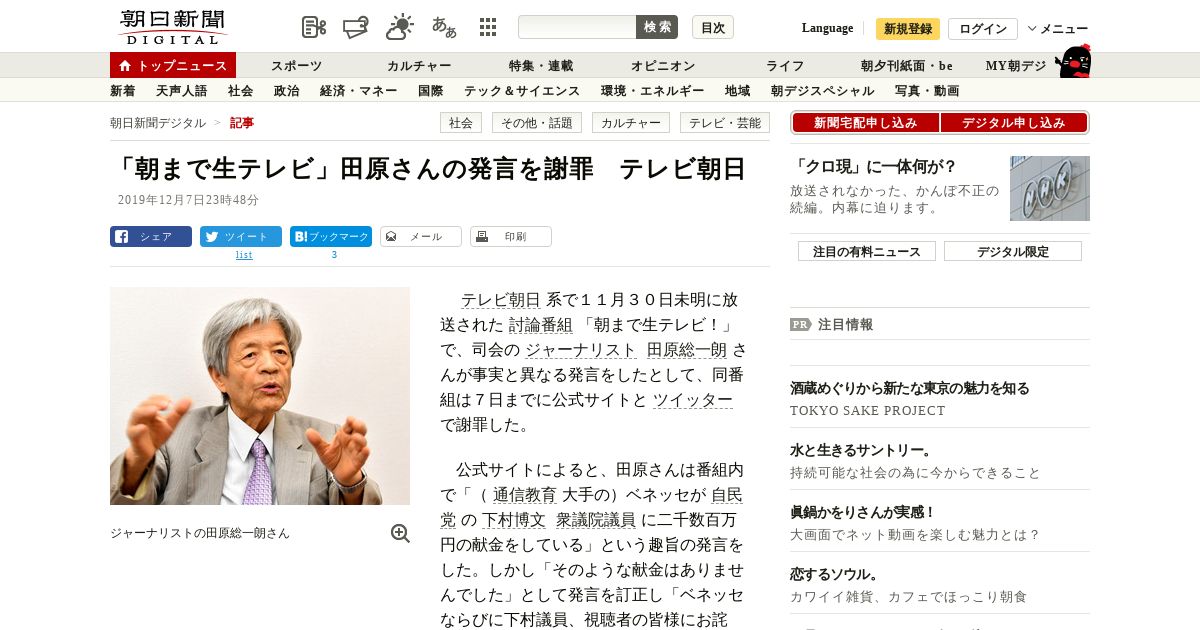Click the NHK building thumbnail
Screen dimensions: 1200x630
pyautogui.click(x=1050, y=188)
